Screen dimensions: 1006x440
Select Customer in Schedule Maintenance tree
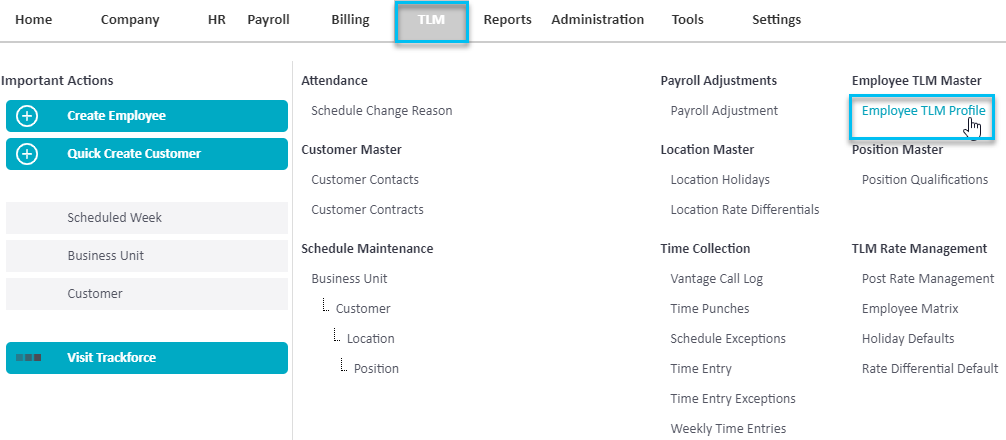(x=363, y=309)
